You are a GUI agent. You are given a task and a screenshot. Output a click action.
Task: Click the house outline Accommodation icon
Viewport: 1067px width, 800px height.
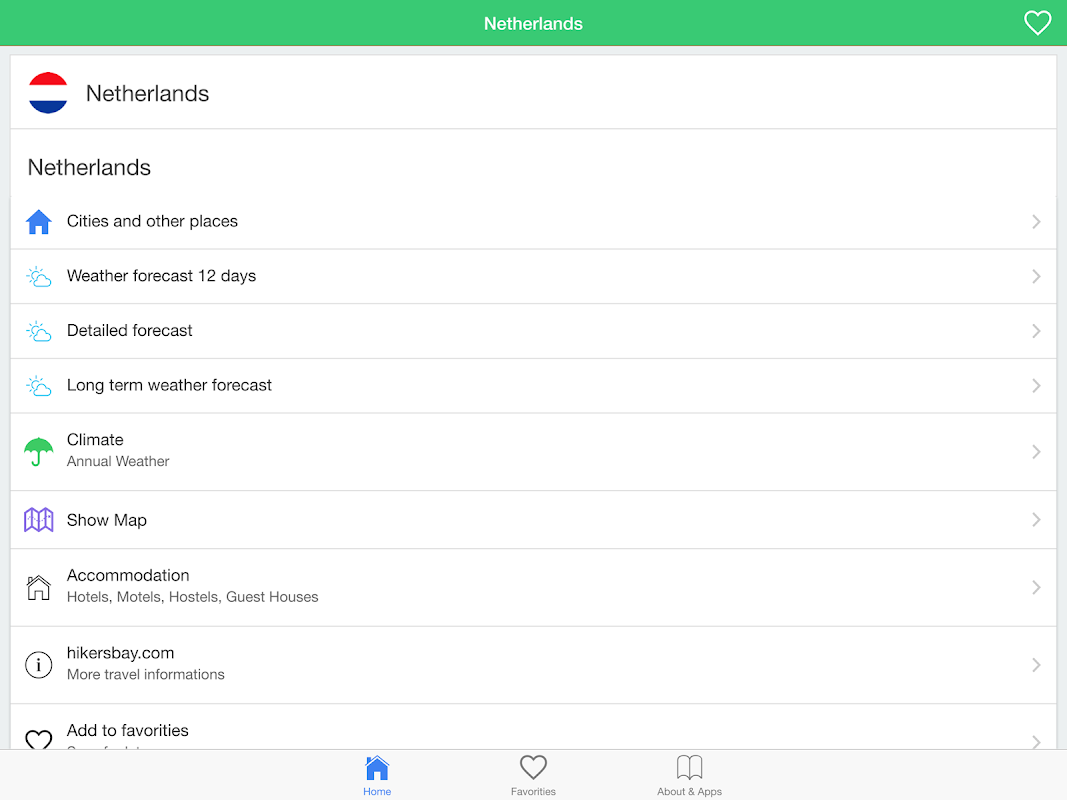(39, 587)
